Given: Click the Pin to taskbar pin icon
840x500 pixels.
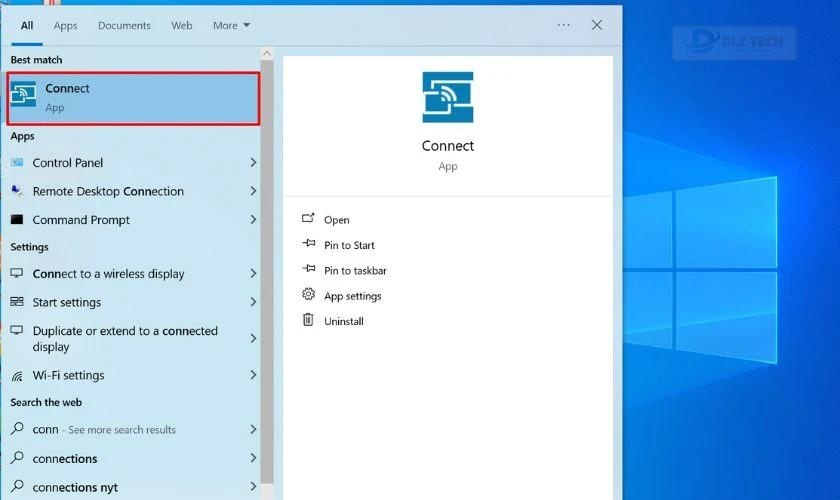Looking at the screenshot, I should 309,268.
